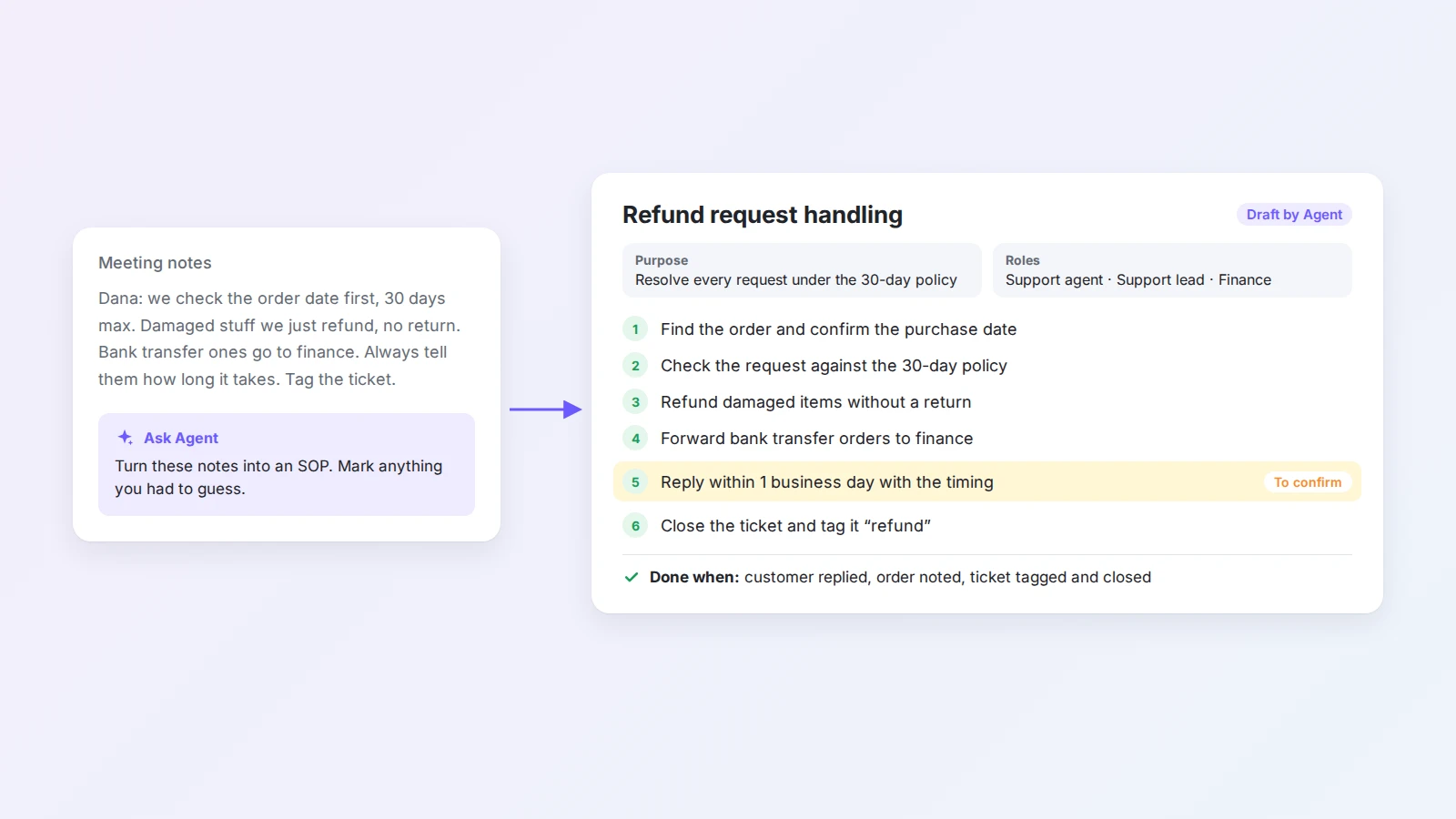Click the Refund request handling title
This screenshot has width=1456, height=819.
coord(763,215)
